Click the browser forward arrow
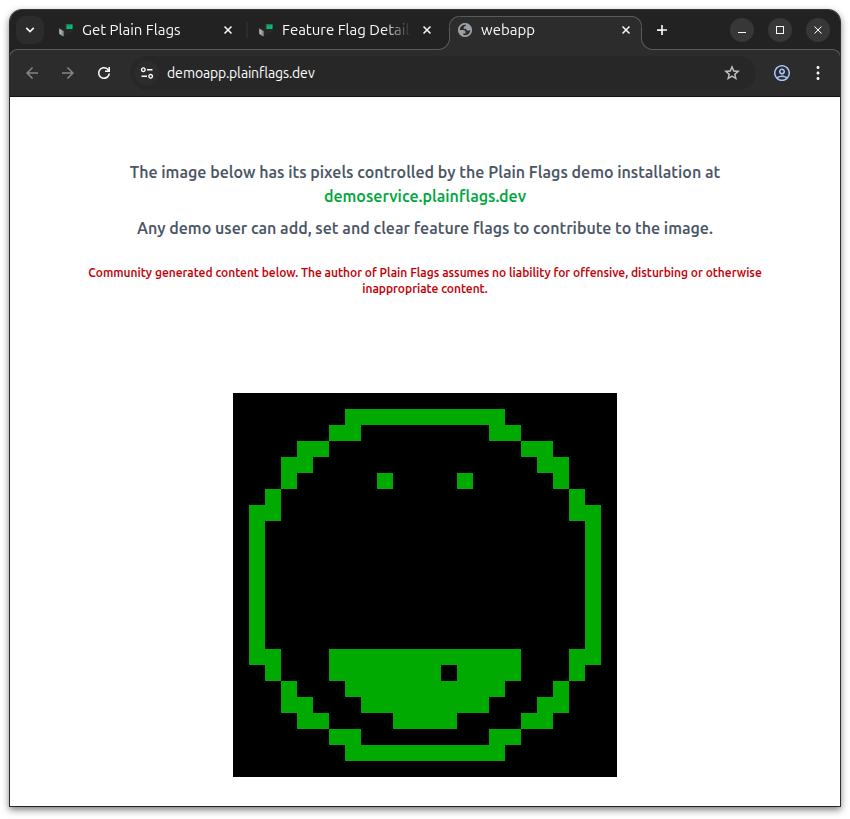The height and width of the screenshot is (819, 850). [x=68, y=73]
